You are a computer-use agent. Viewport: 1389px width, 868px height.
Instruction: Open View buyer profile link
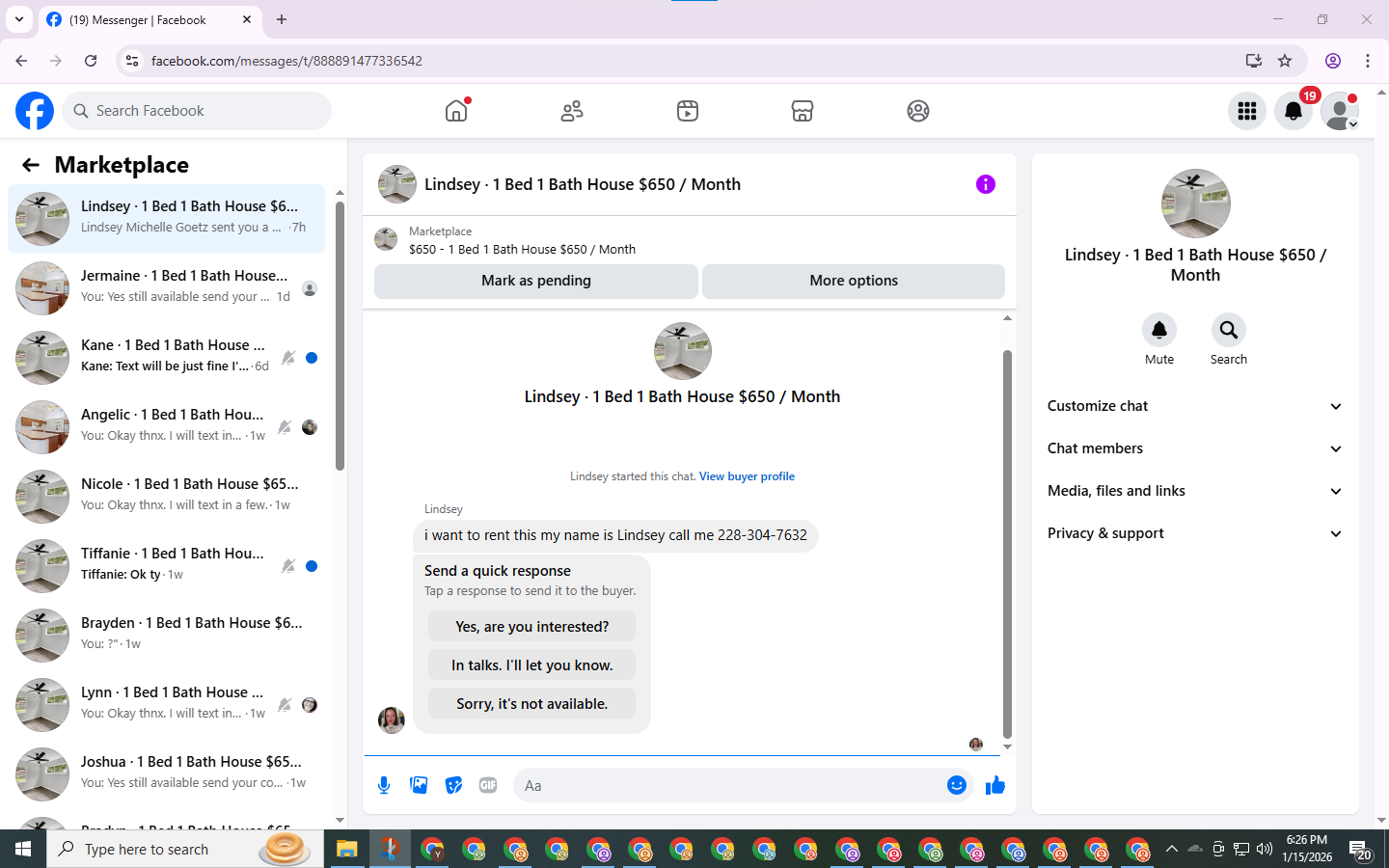tap(747, 476)
